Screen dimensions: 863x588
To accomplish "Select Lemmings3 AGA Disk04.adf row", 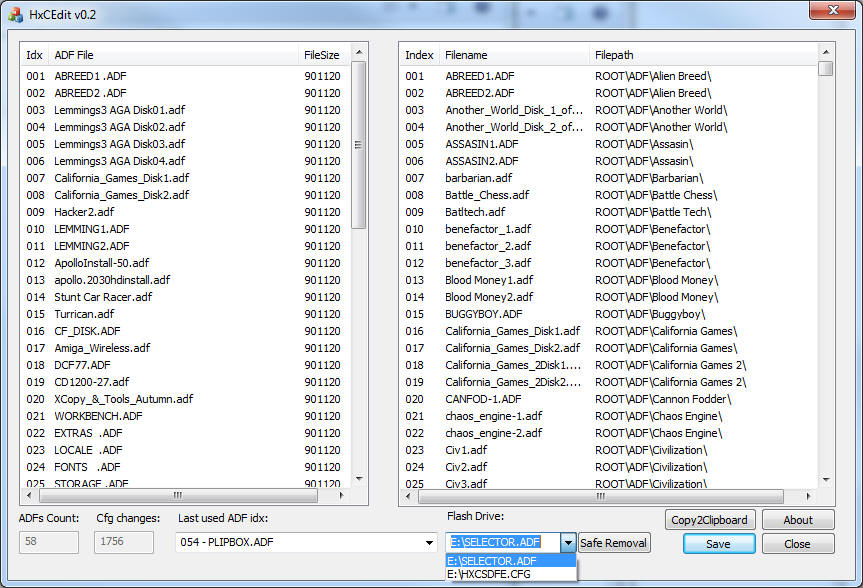I will pos(185,161).
